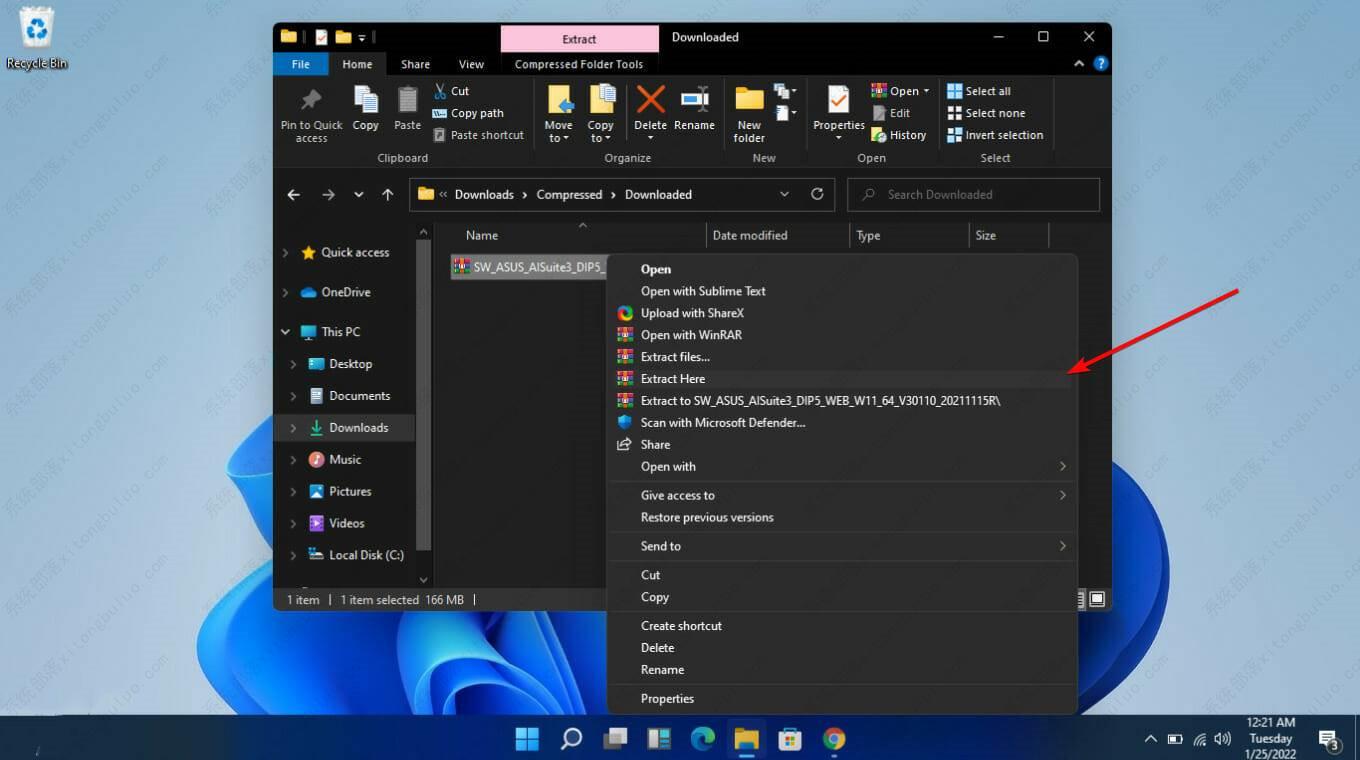
Task: Create a New folder from ribbon
Action: pos(749,101)
